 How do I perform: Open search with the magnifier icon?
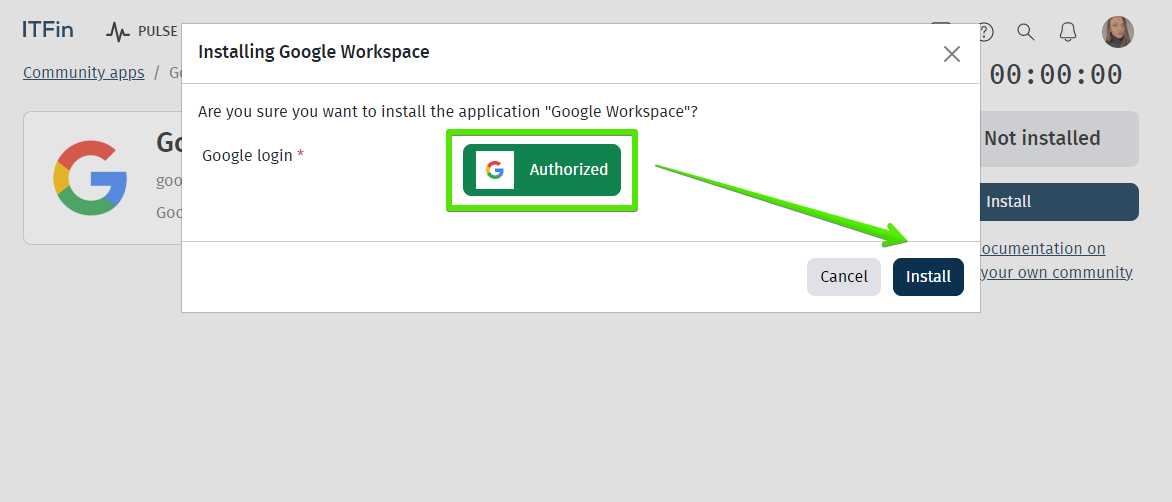click(1026, 31)
